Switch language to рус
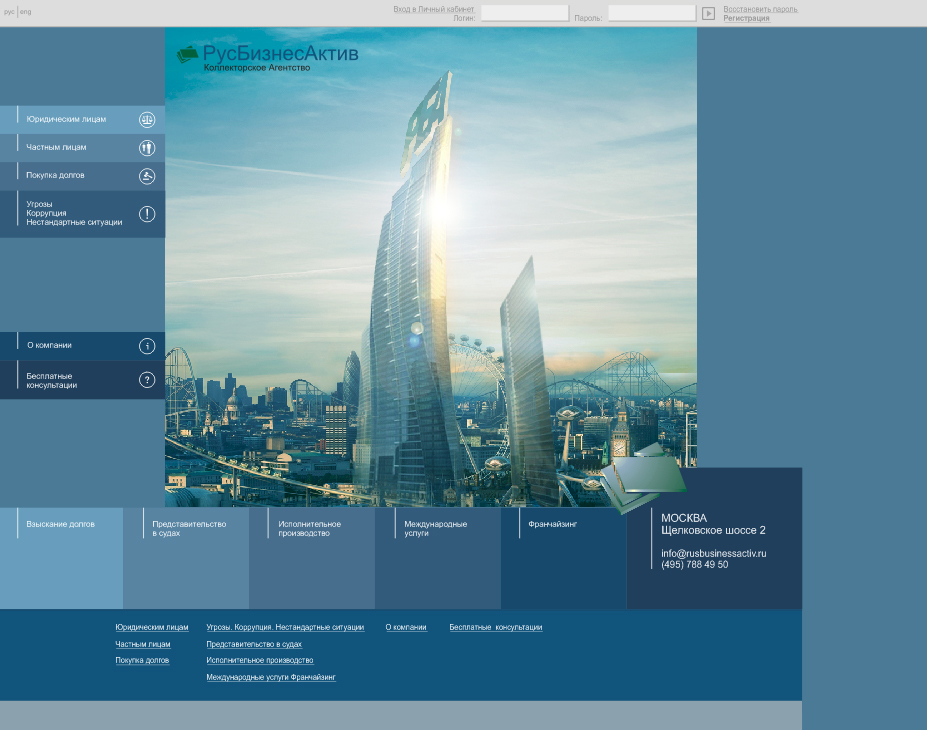Viewport: 927px width, 730px height. [9, 12]
